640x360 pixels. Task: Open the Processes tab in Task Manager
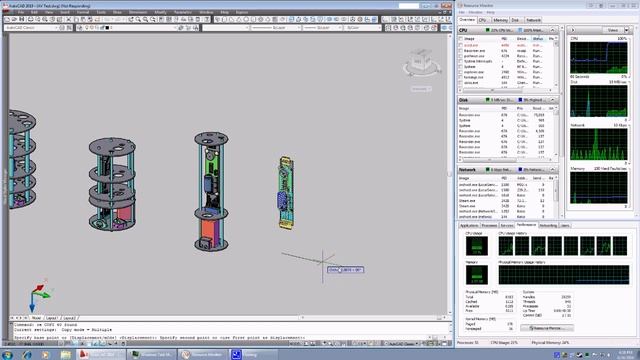point(489,225)
